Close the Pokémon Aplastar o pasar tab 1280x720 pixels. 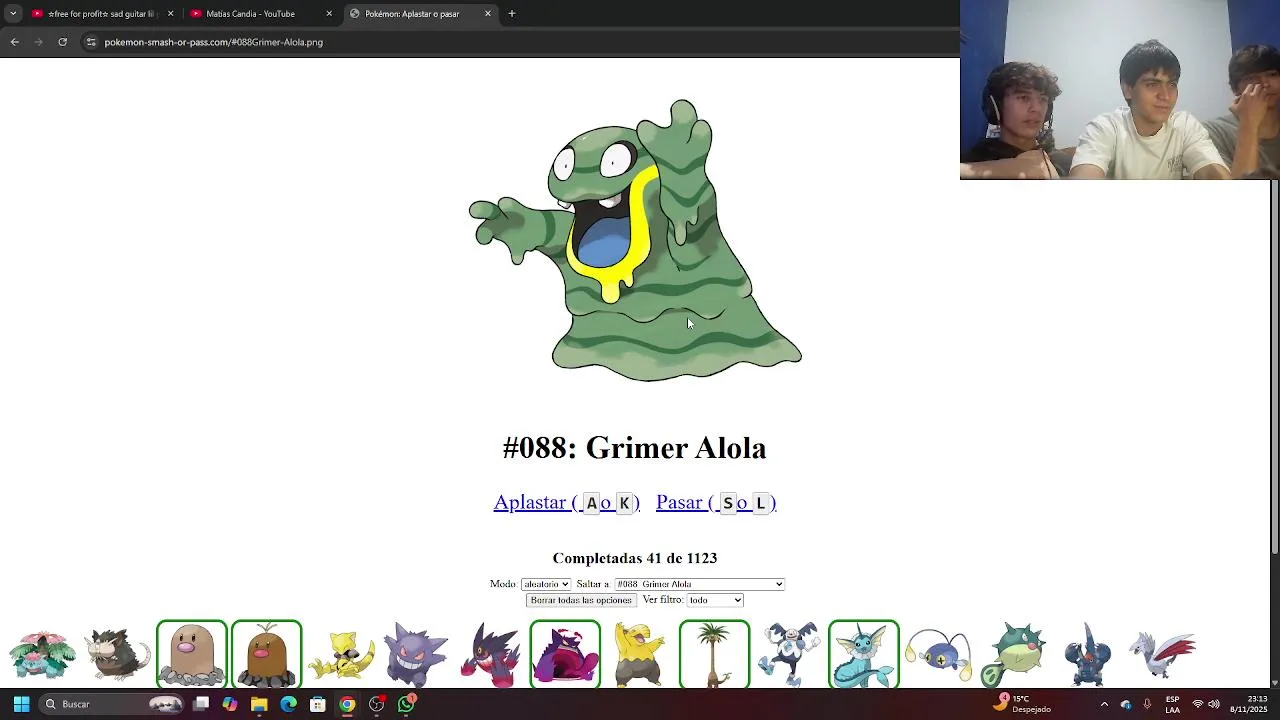point(488,14)
